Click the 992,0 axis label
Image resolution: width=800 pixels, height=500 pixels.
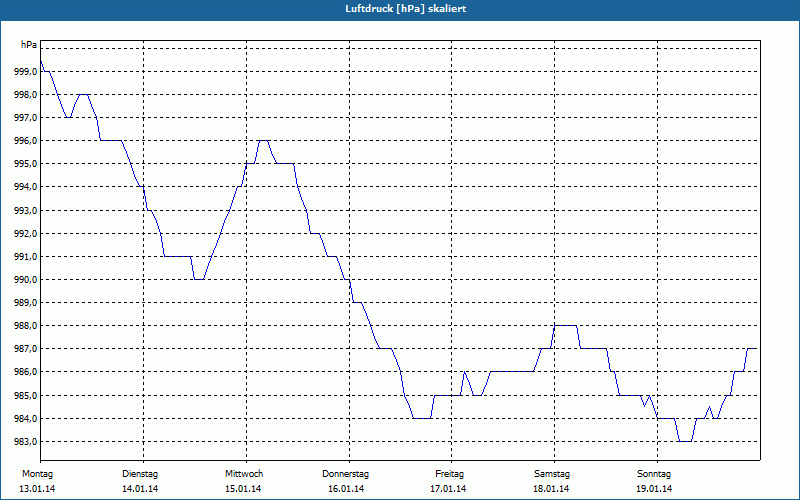point(26,234)
